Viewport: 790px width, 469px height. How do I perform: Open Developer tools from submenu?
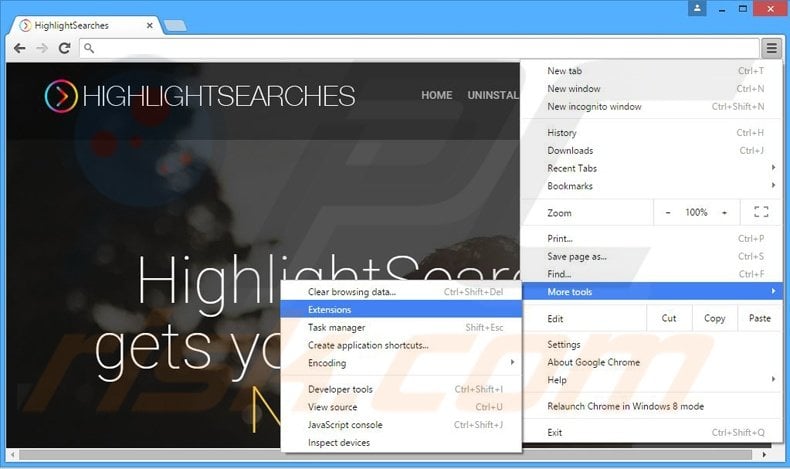[x=401, y=389]
